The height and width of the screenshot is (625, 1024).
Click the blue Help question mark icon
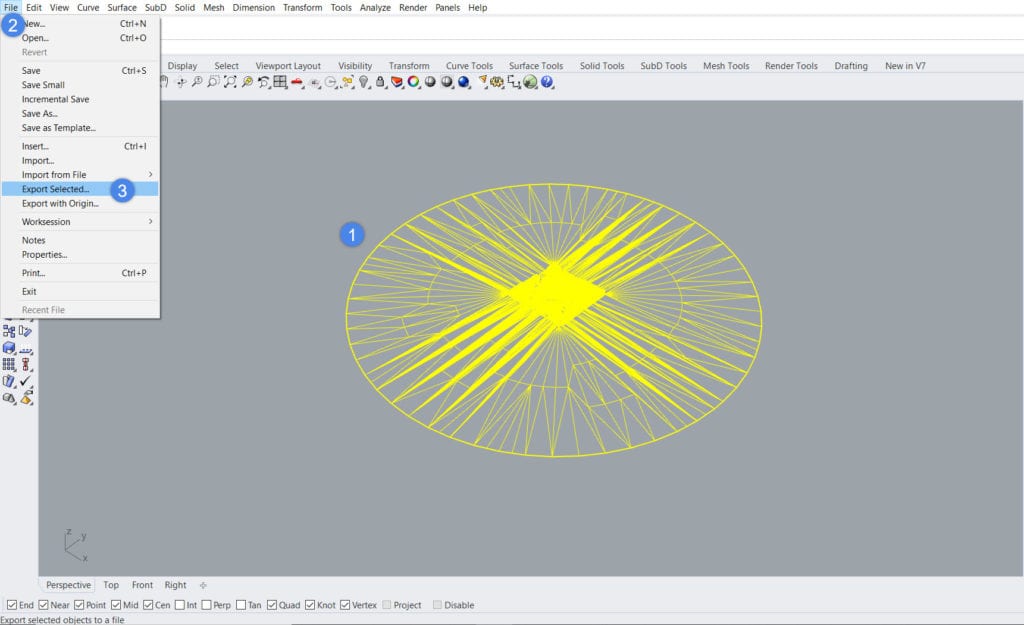point(546,84)
